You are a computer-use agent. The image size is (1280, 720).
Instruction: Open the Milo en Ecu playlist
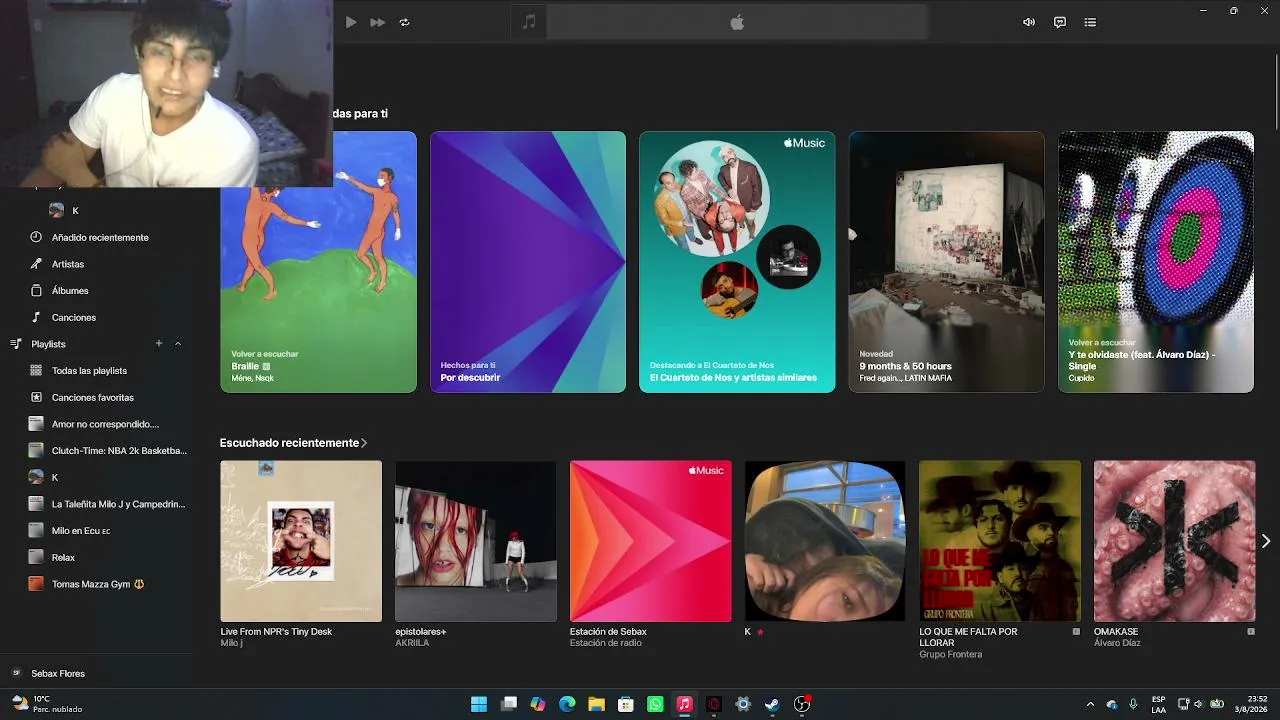(81, 531)
